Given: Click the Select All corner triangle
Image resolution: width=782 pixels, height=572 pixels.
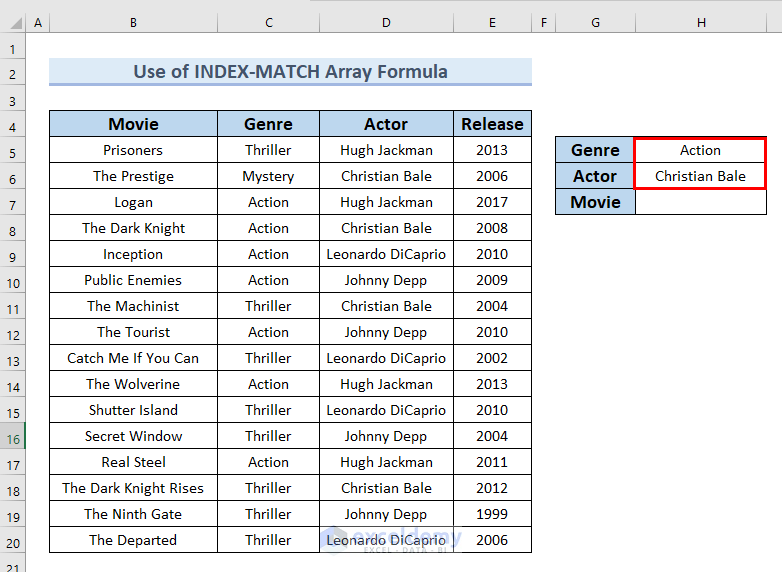Looking at the screenshot, I should click(x=12, y=22).
